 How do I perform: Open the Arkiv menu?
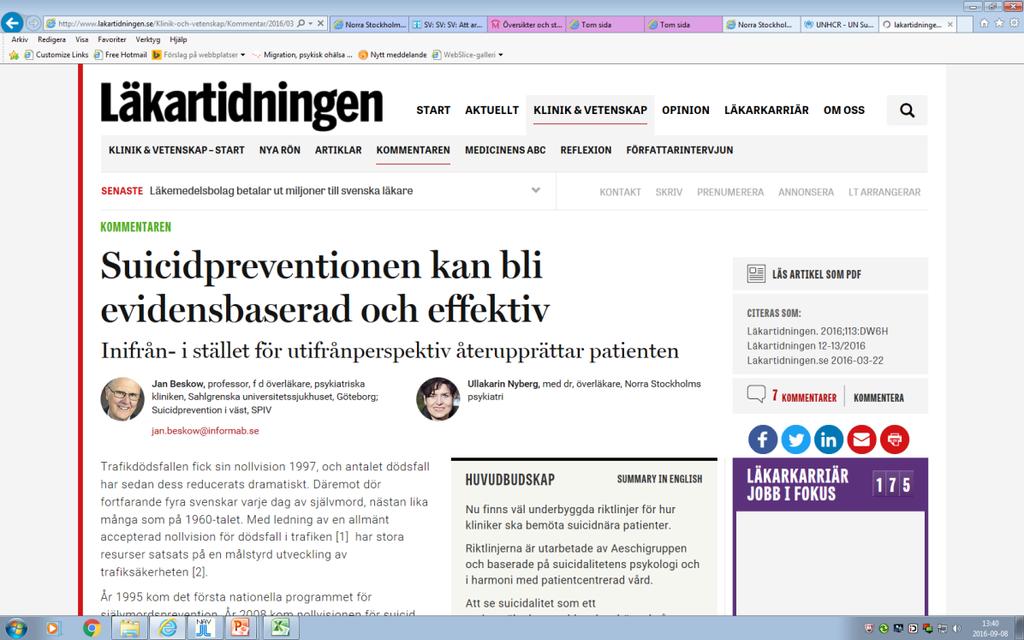point(20,40)
